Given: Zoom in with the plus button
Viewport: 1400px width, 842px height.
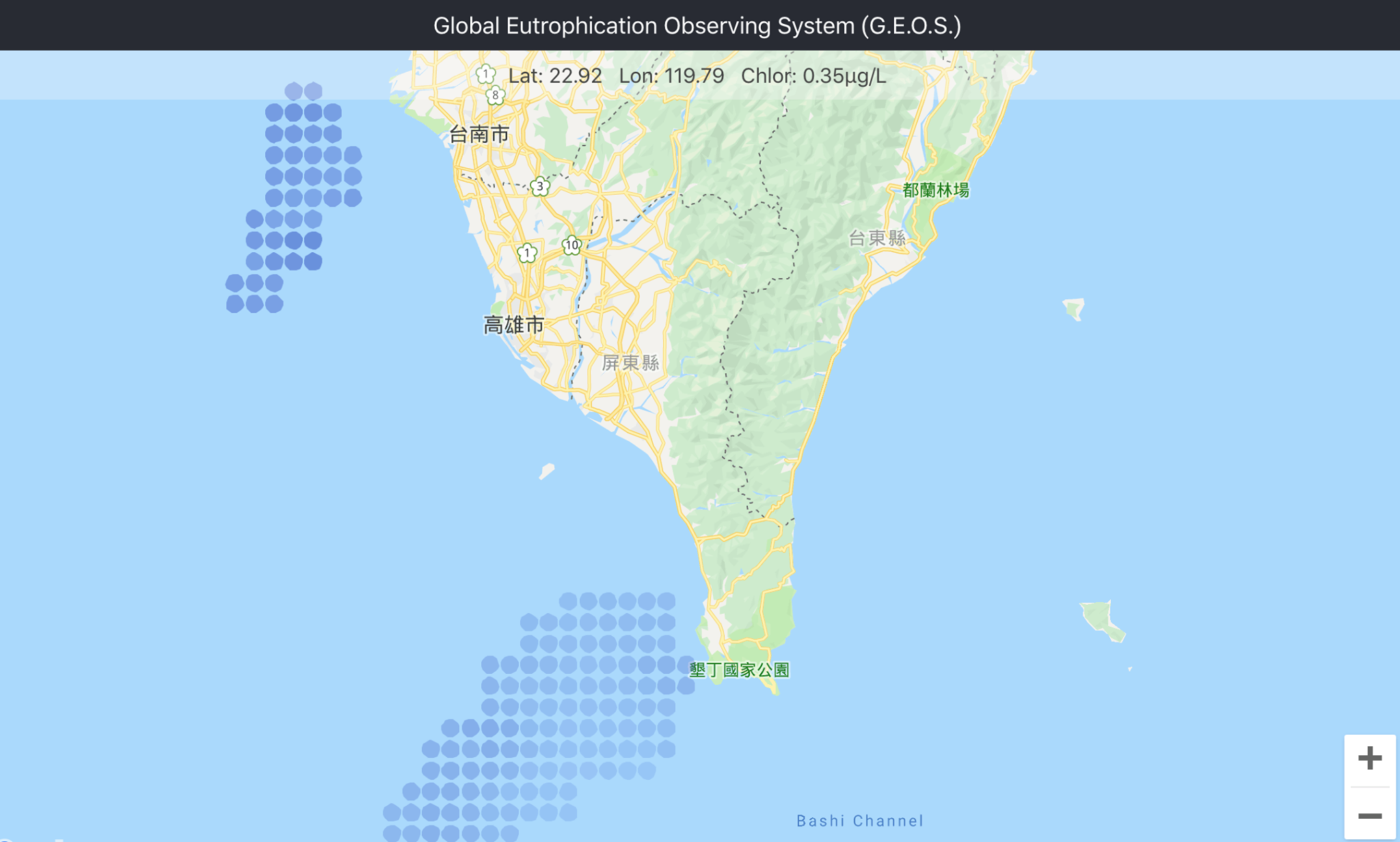Looking at the screenshot, I should click(1369, 758).
